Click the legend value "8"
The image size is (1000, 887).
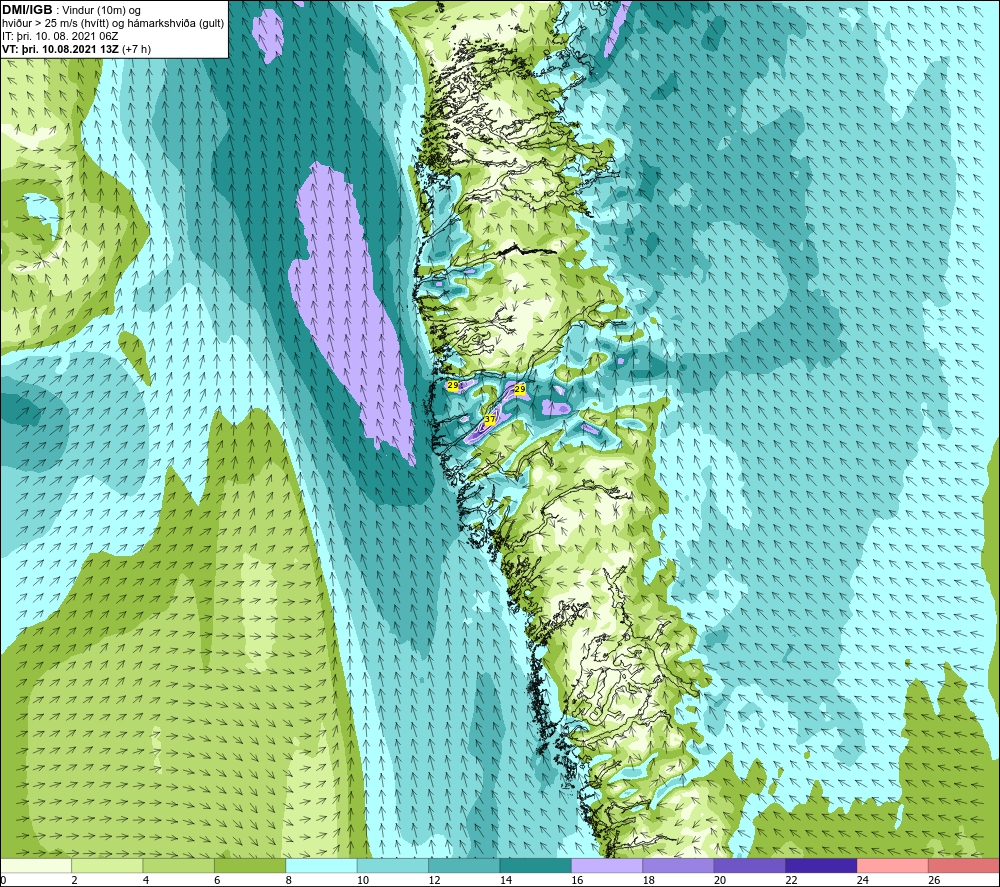(x=289, y=880)
